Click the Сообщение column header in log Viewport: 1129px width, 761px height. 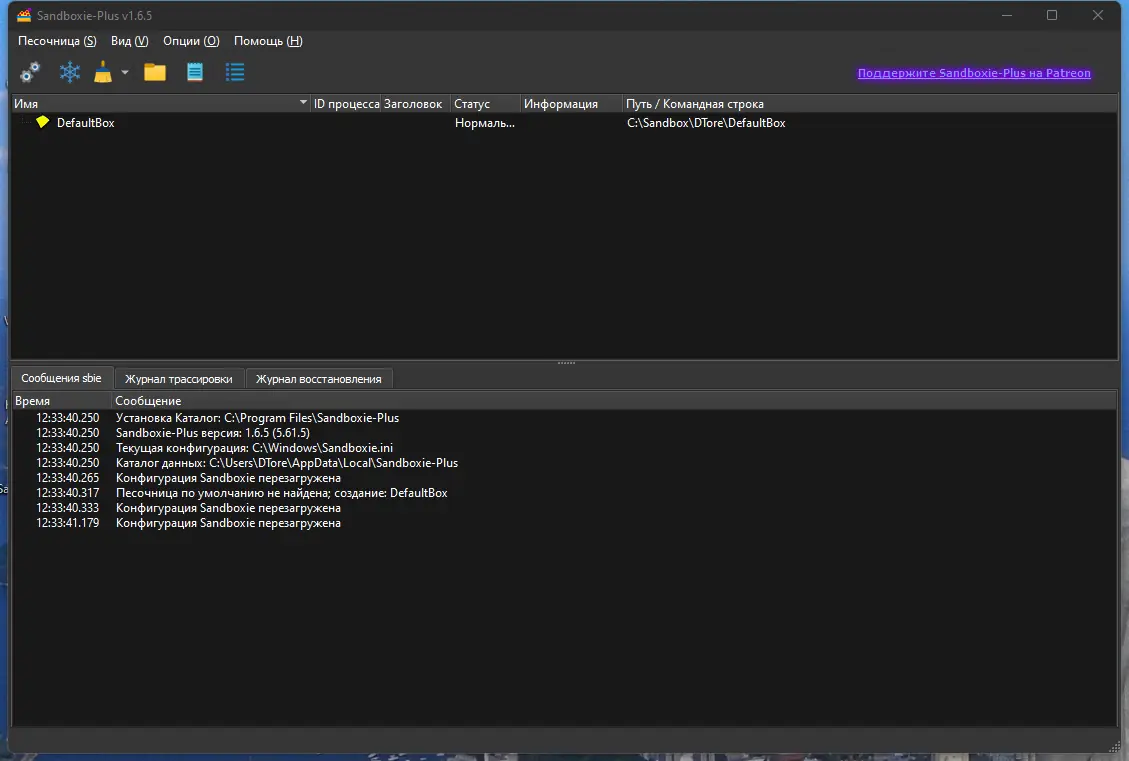click(615, 401)
